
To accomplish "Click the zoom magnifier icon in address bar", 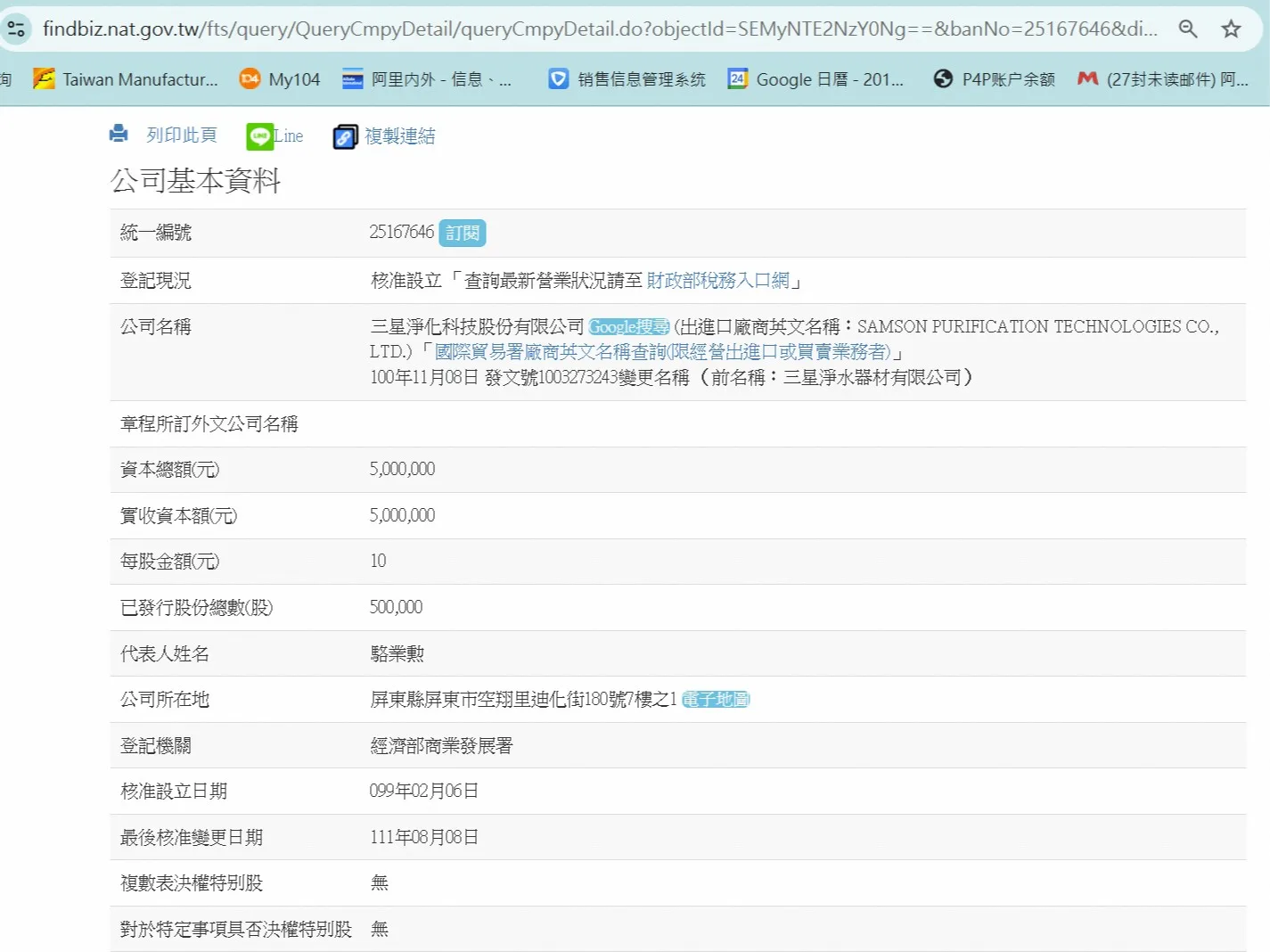I will (x=1187, y=29).
